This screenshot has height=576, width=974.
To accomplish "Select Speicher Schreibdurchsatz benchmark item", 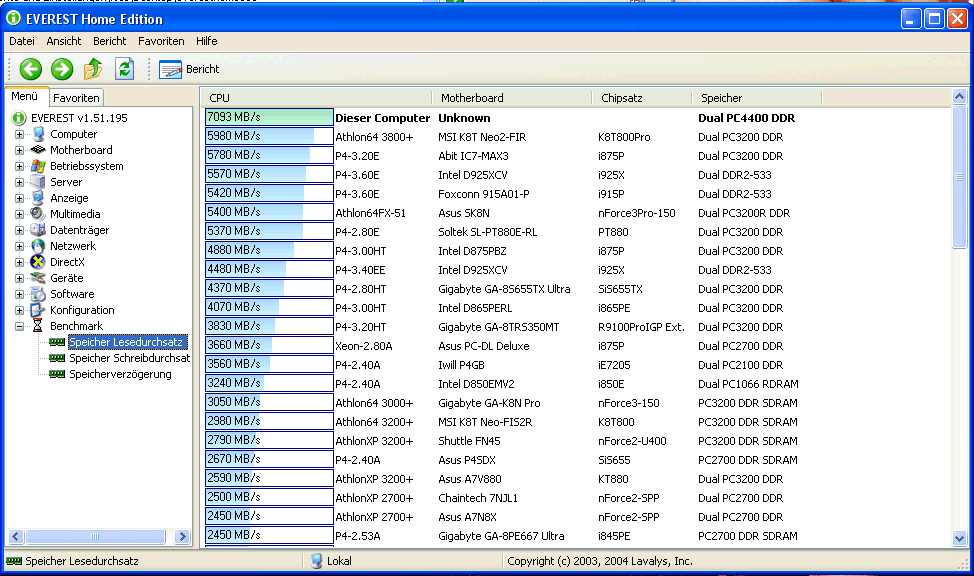I will point(129,359).
